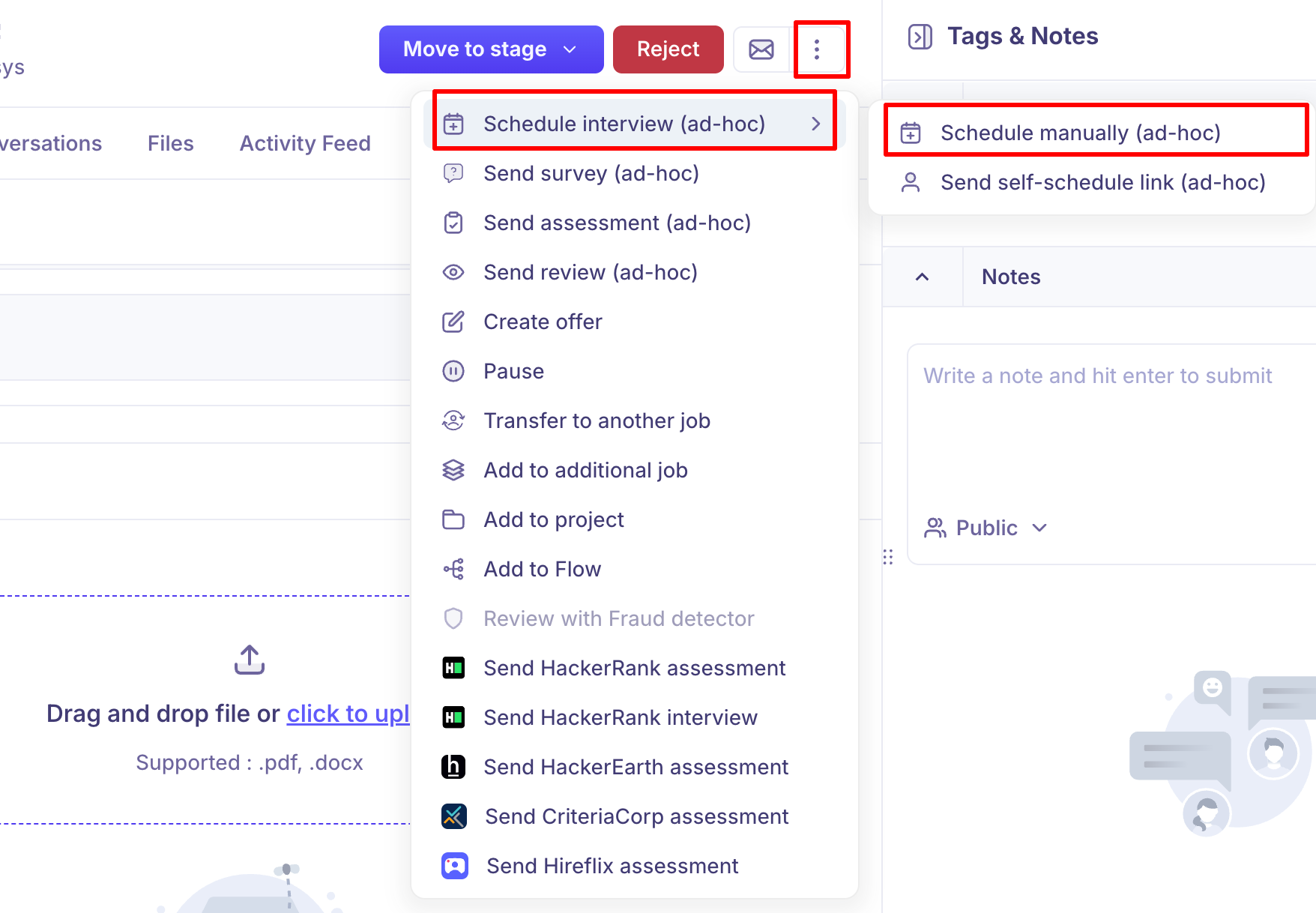Click the folder icon for Add to project
Viewport: 1316px width, 913px height.
tap(453, 519)
